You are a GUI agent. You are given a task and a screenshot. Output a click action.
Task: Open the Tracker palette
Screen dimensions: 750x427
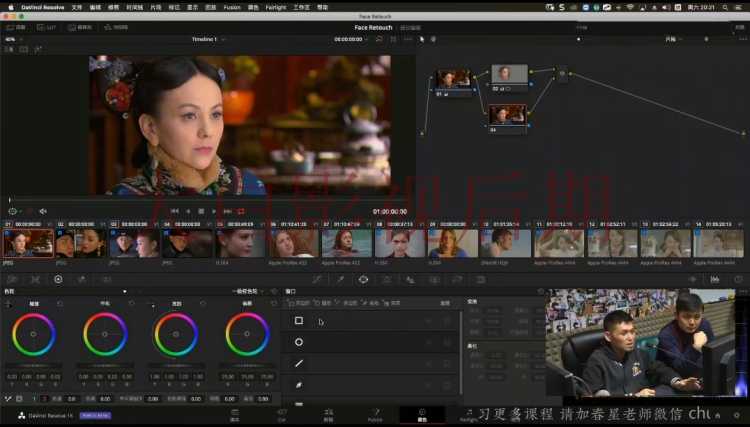pyautogui.click(x=387, y=279)
